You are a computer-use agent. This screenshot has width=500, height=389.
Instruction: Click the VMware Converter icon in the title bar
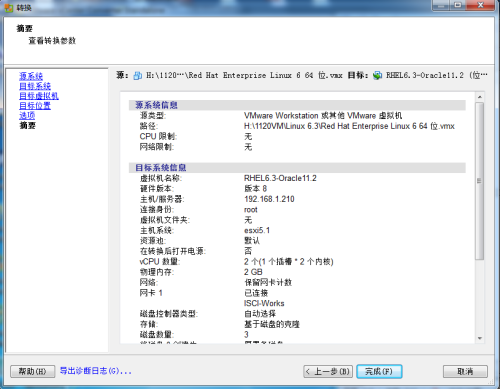pos(9,7)
